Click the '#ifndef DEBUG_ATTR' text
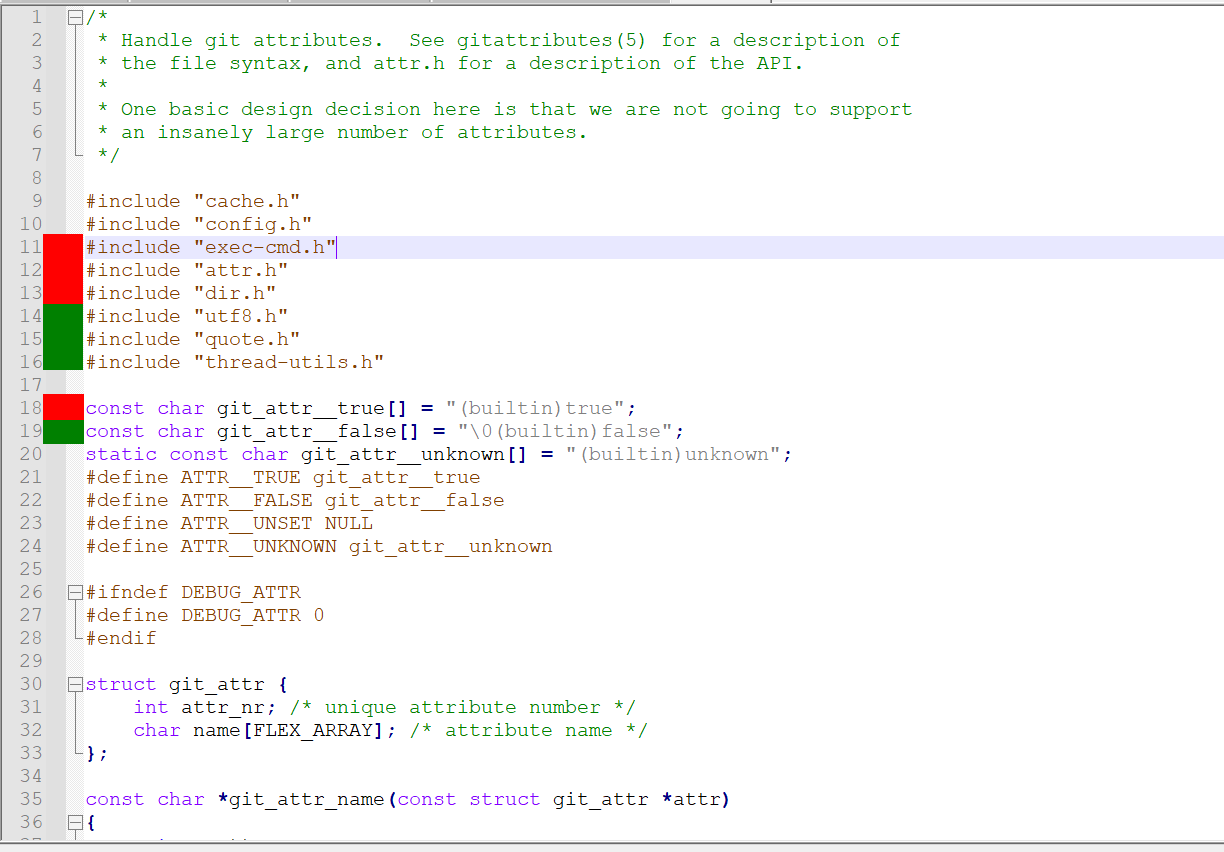 pos(193,592)
